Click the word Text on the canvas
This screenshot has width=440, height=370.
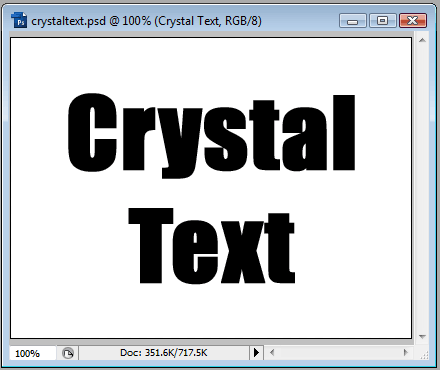pos(211,246)
